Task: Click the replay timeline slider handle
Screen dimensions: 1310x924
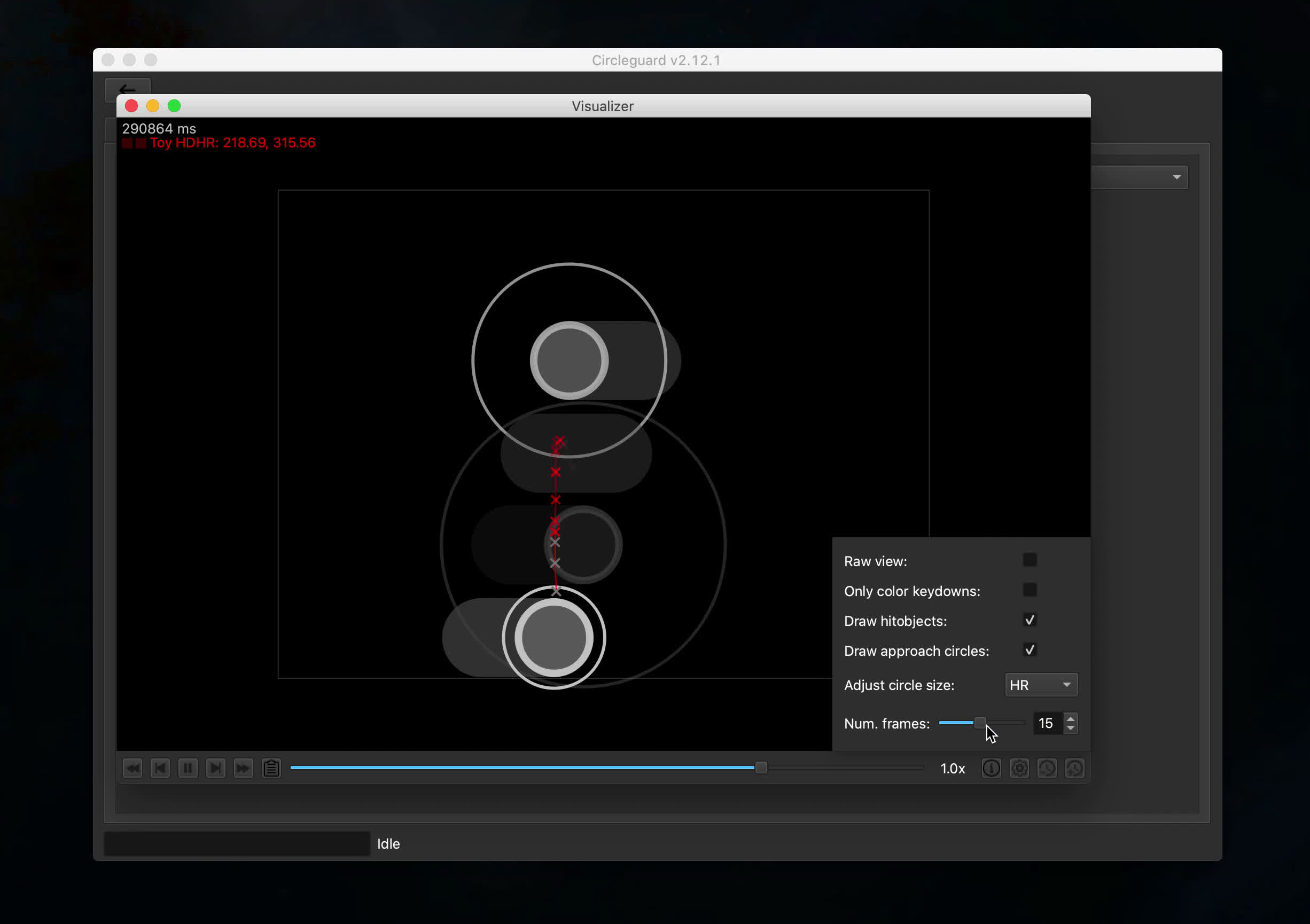Action: pyautogui.click(x=761, y=768)
